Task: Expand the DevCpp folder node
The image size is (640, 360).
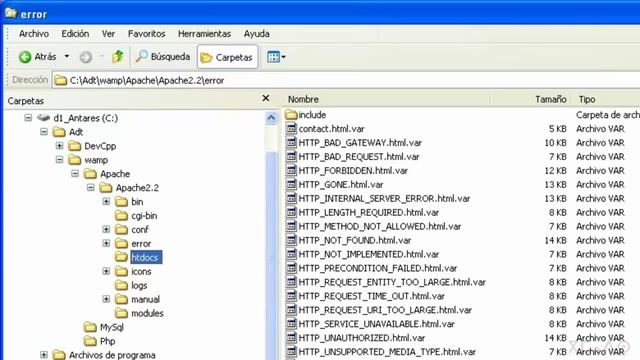Action: 60,146
